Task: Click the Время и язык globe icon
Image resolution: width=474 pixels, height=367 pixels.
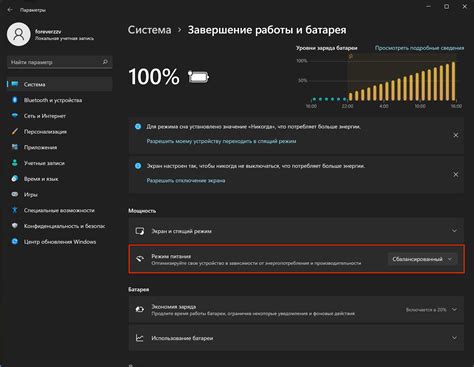Action: (15, 179)
